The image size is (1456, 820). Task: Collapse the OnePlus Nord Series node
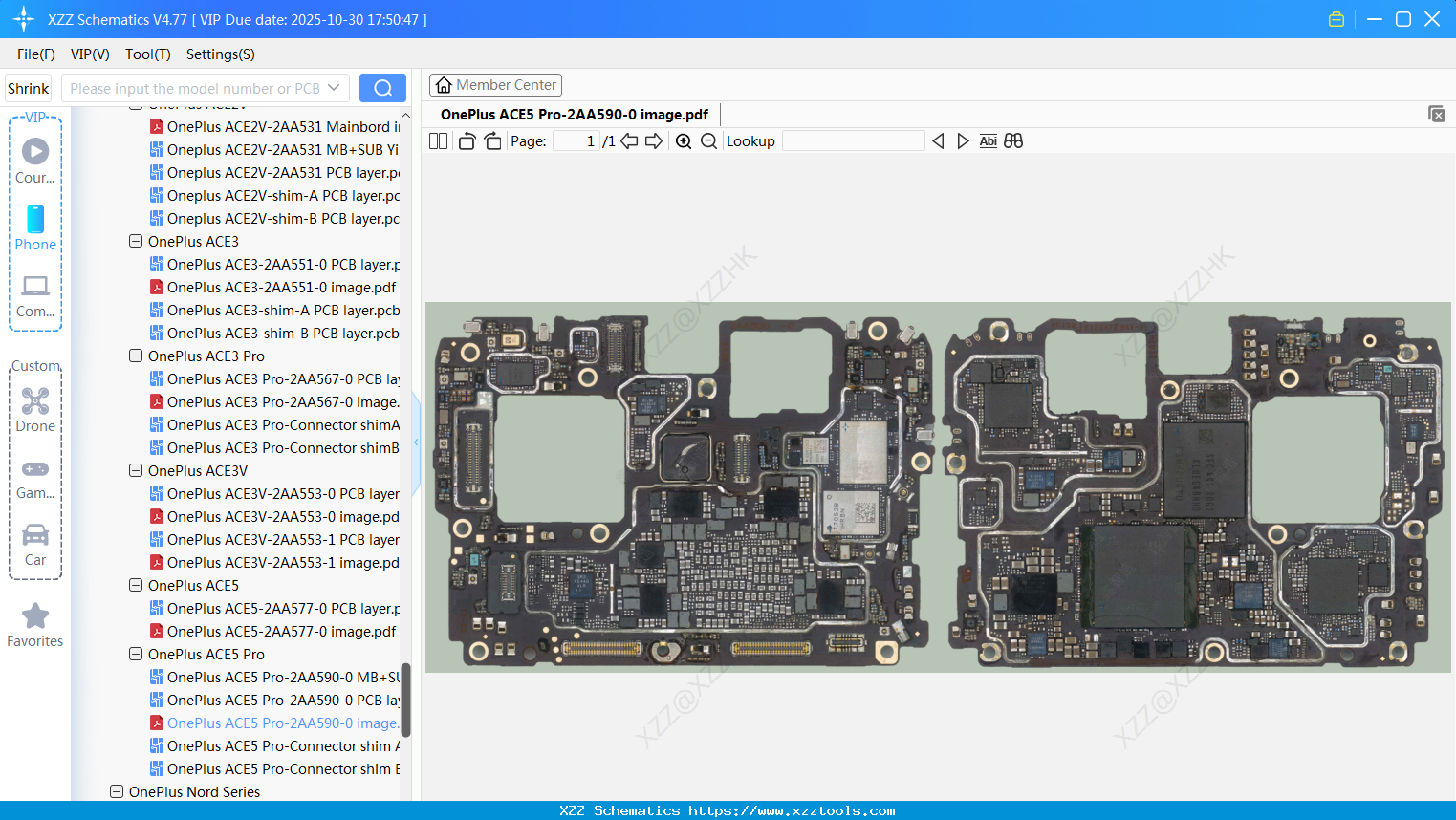pyautogui.click(x=117, y=792)
